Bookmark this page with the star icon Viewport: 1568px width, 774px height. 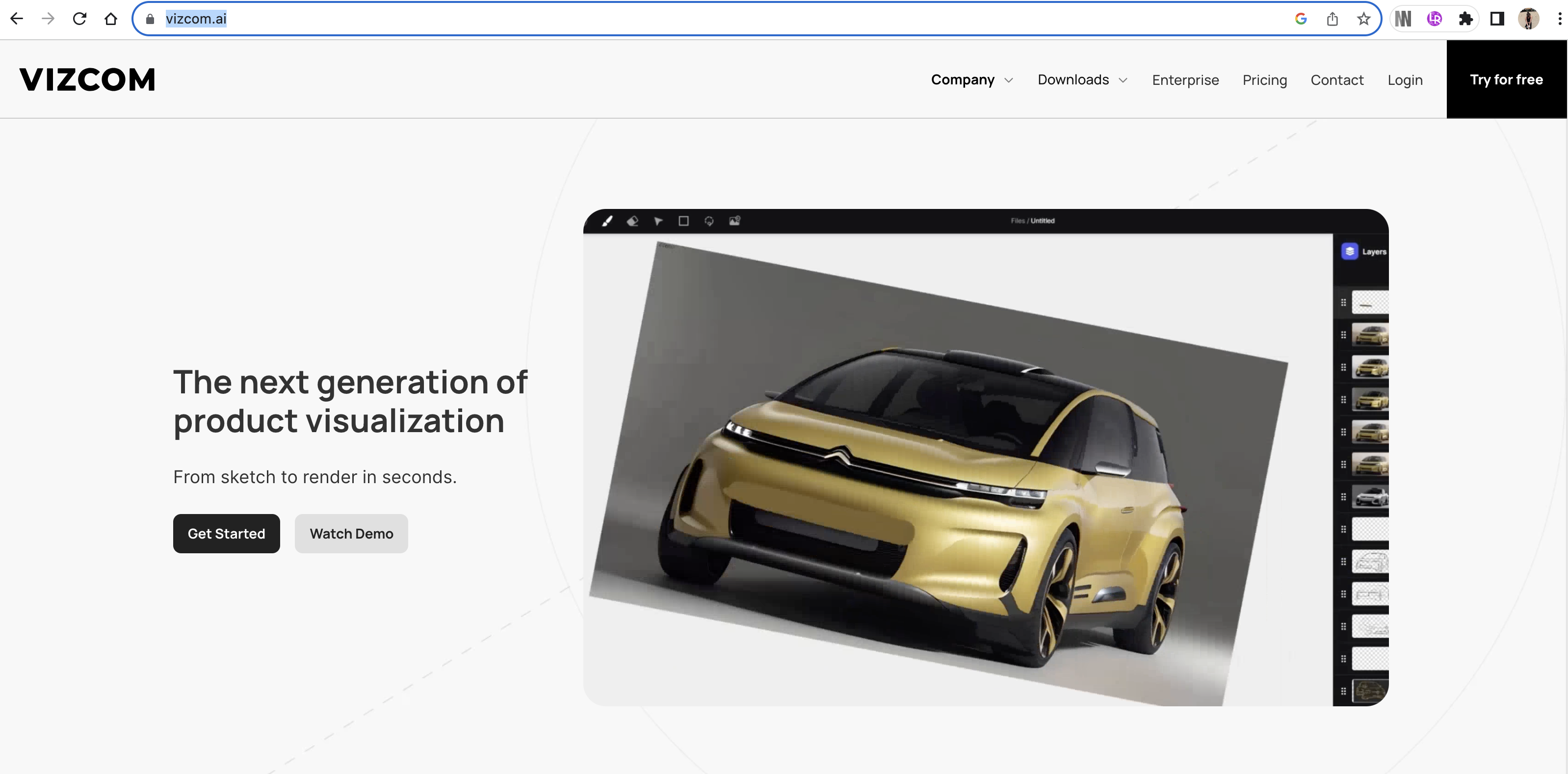click(1363, 19)
